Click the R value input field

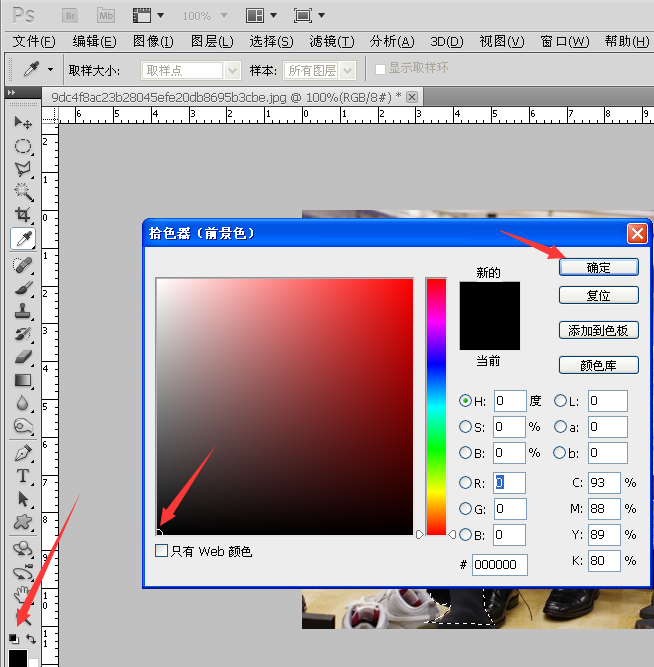click(x=509, y=483)
